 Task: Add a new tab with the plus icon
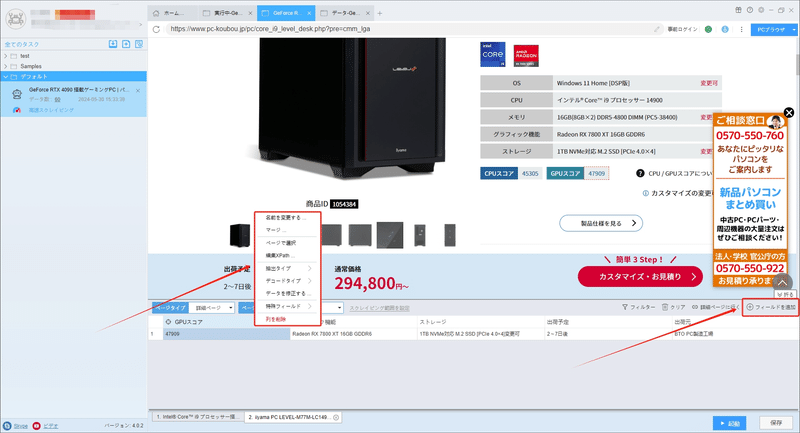click(x=380, y=13)
